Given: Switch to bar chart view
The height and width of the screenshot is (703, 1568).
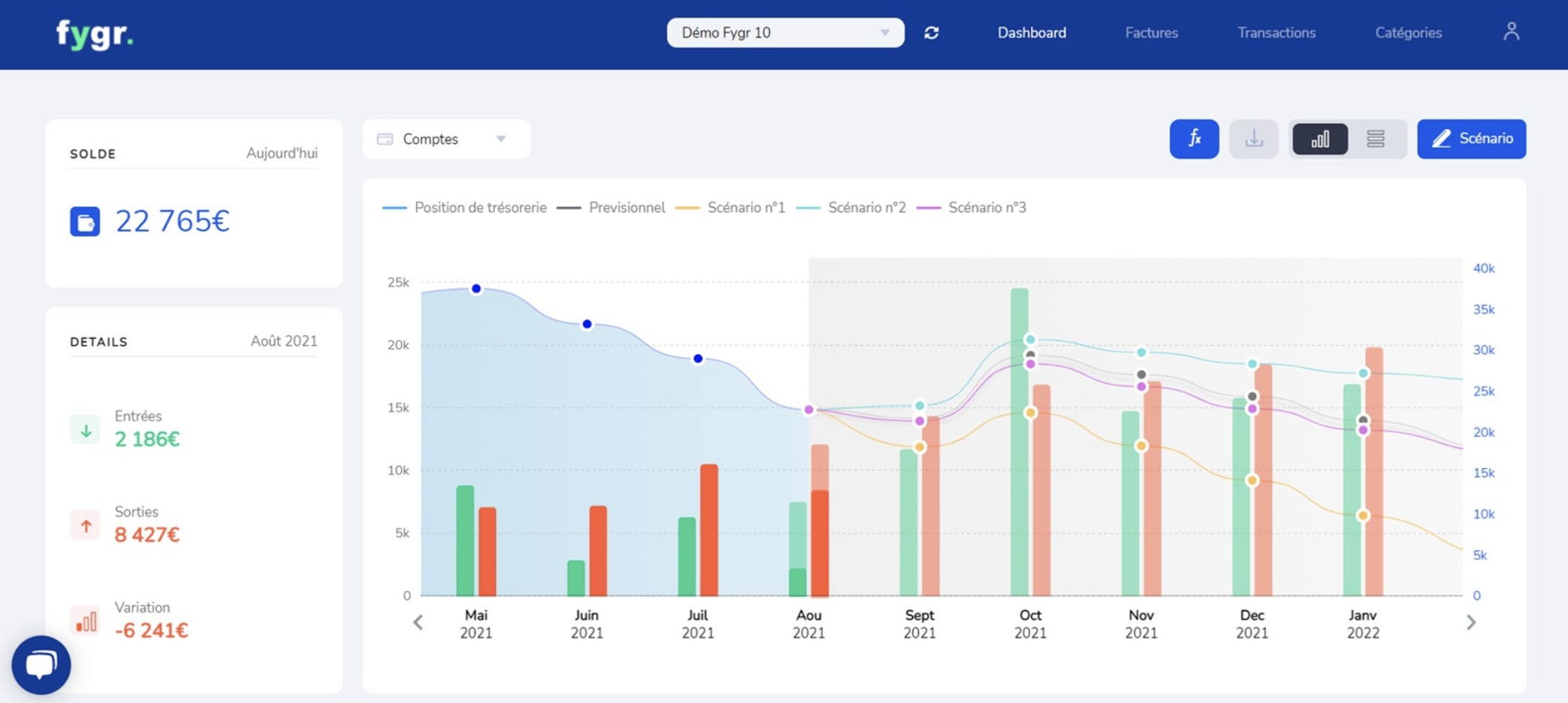Looking at the screenshot, I should coord(1320,139).
